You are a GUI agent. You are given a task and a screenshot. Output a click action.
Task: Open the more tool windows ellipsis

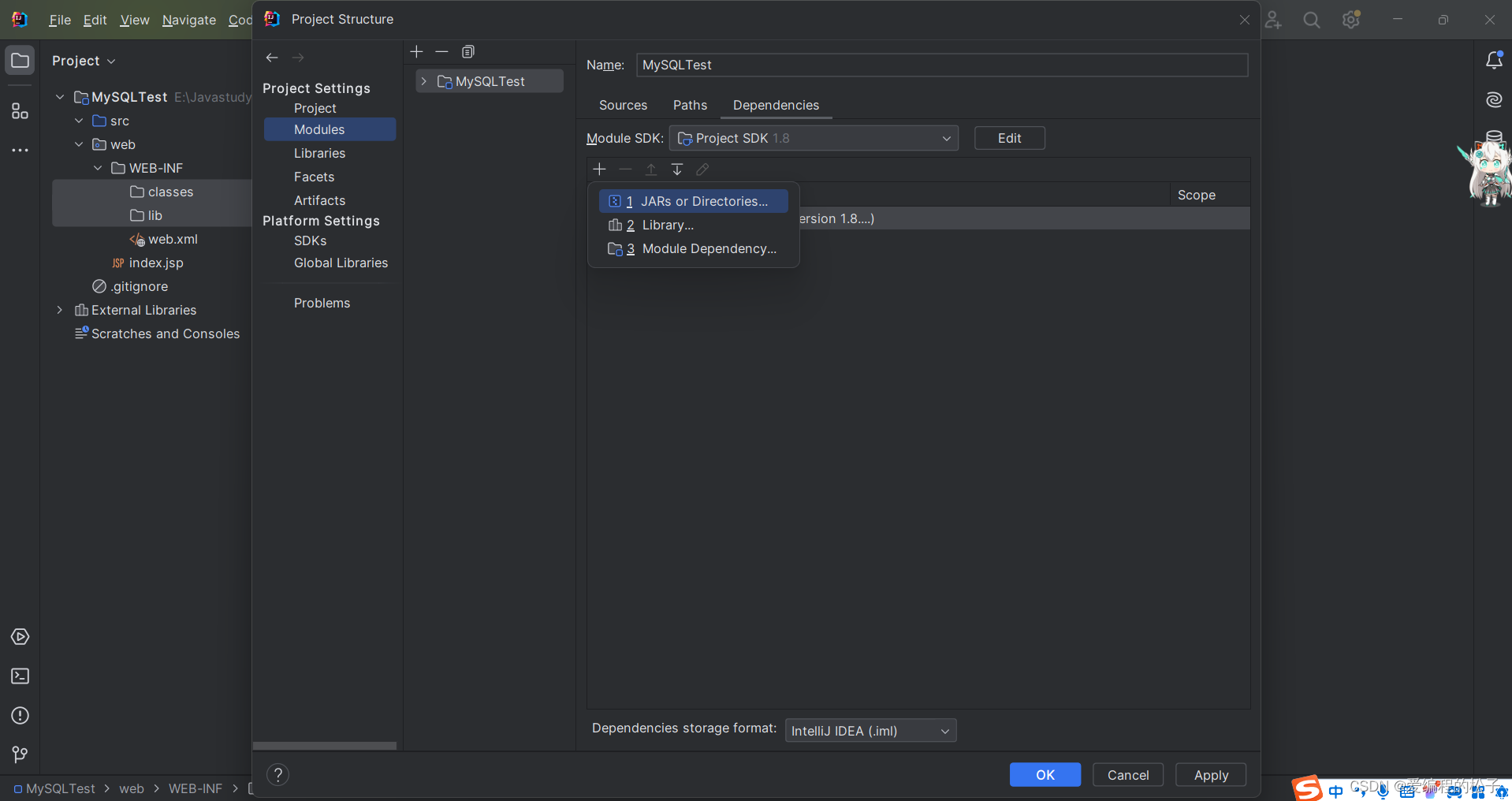20,150
